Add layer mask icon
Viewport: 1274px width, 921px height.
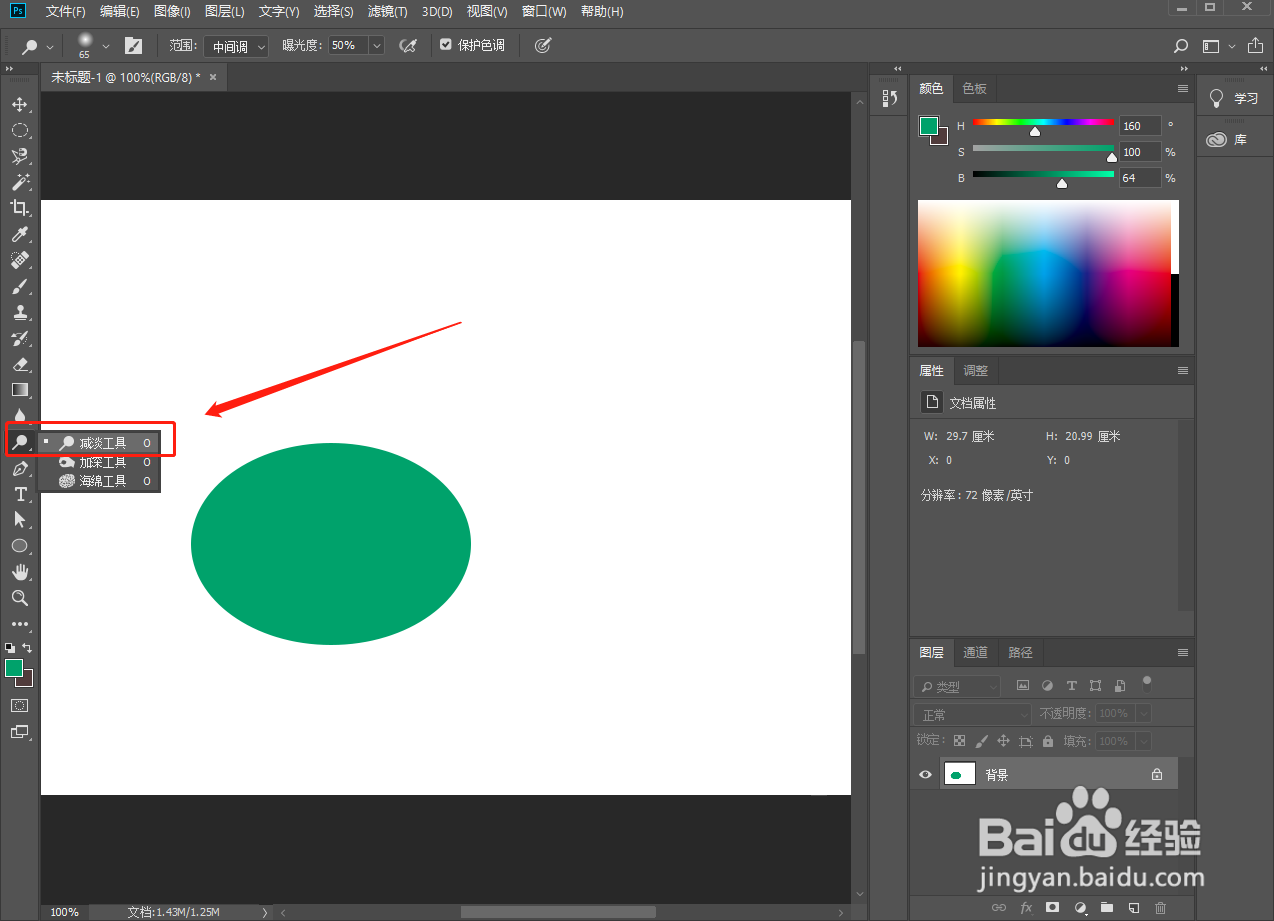click(1052, 908)
